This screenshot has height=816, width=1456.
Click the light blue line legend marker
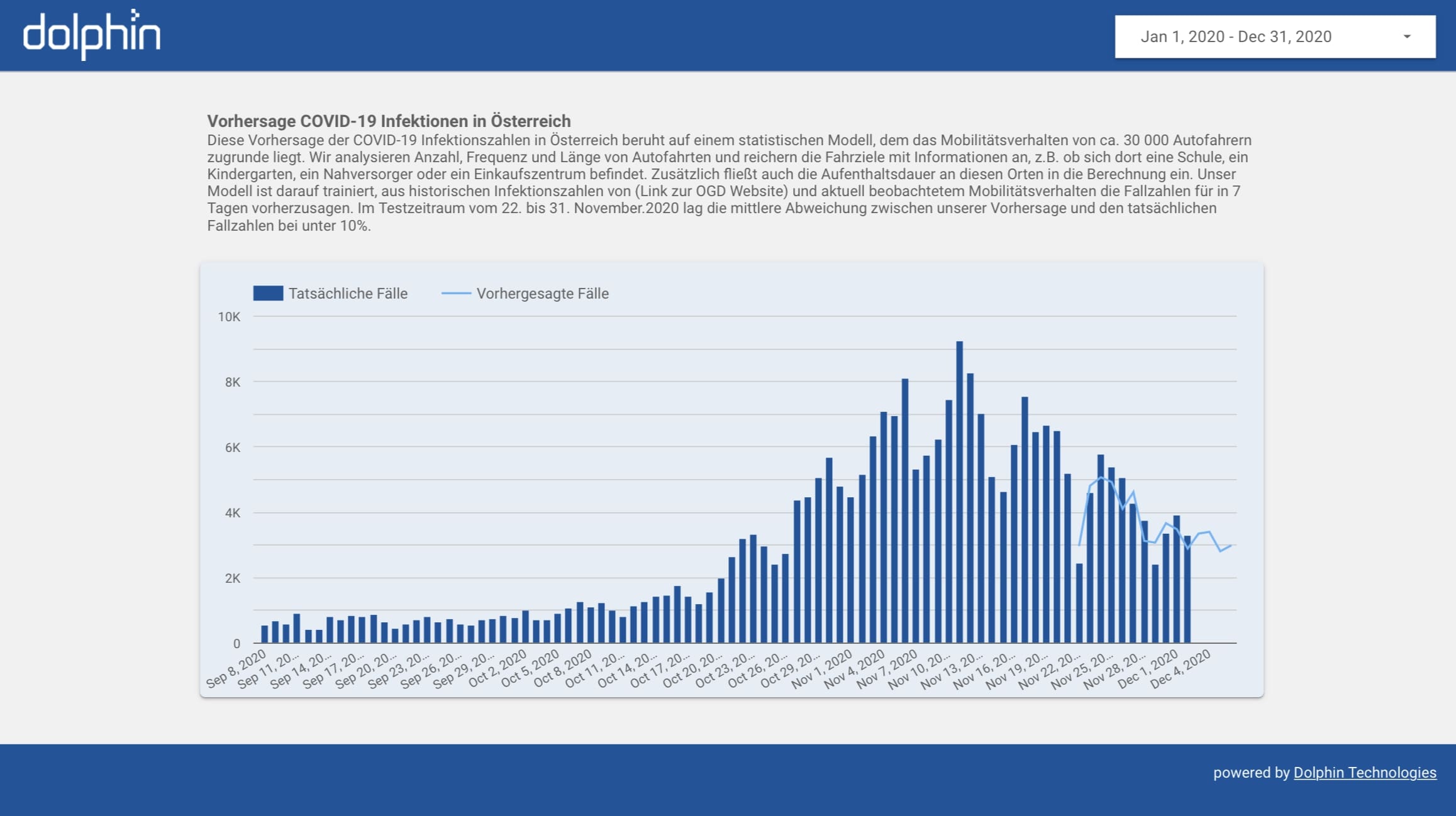click(456, 294)
